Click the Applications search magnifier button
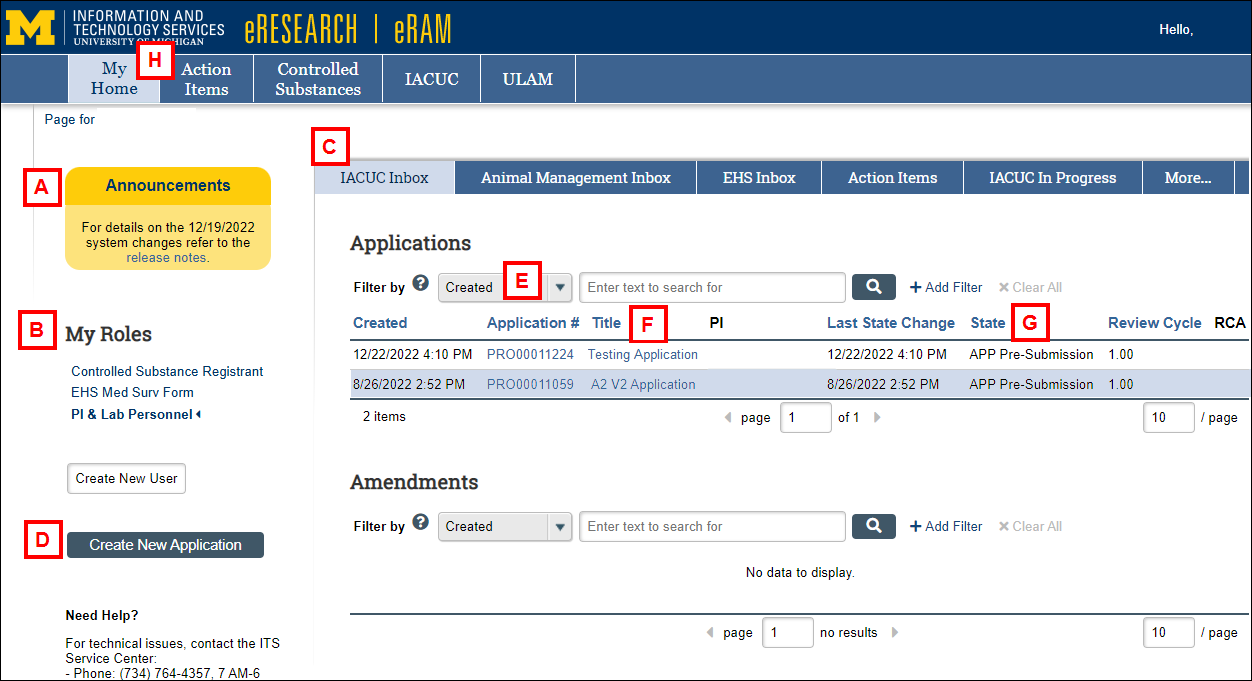 pos(873,287)
